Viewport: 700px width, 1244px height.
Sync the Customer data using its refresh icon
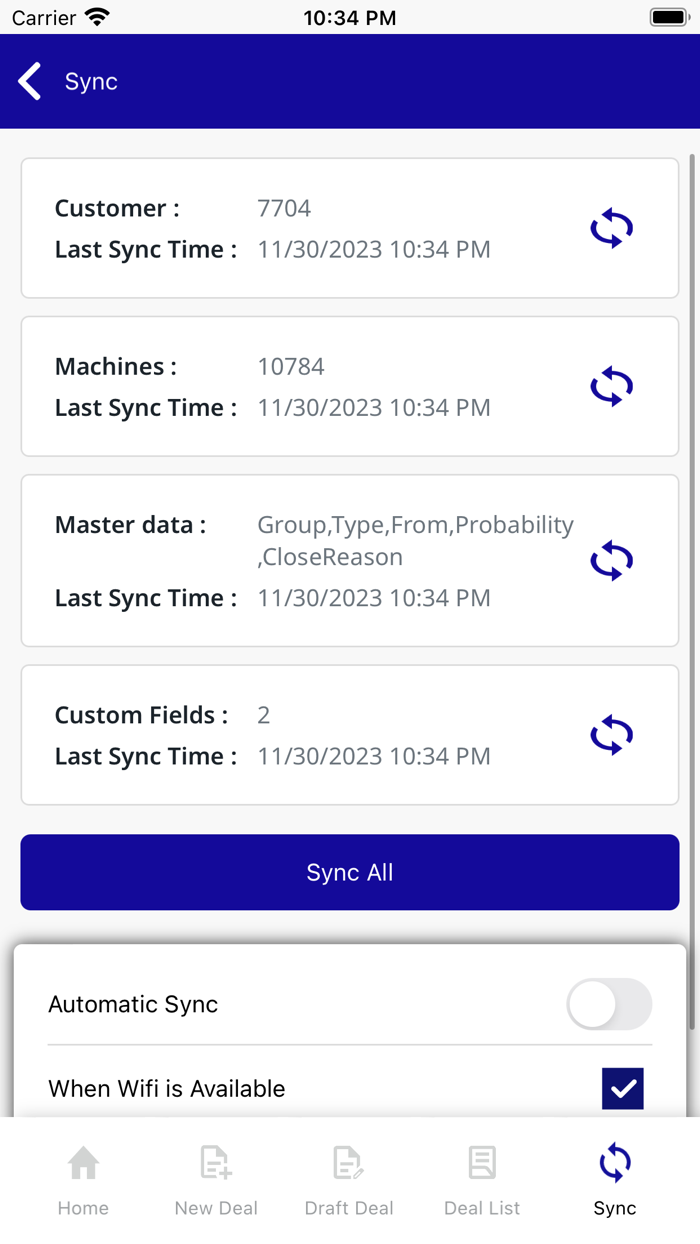(610, 227)
